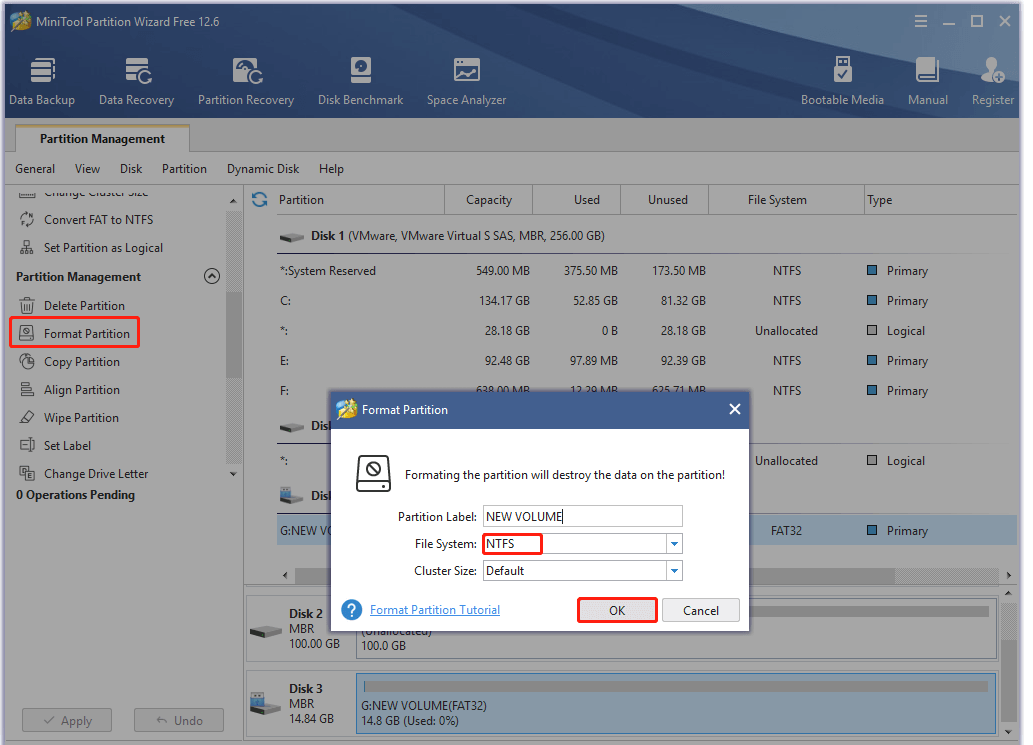1033x745 pixels.
Task: Click the Format Partition sidebar icon
Action: tap(27, 333)
